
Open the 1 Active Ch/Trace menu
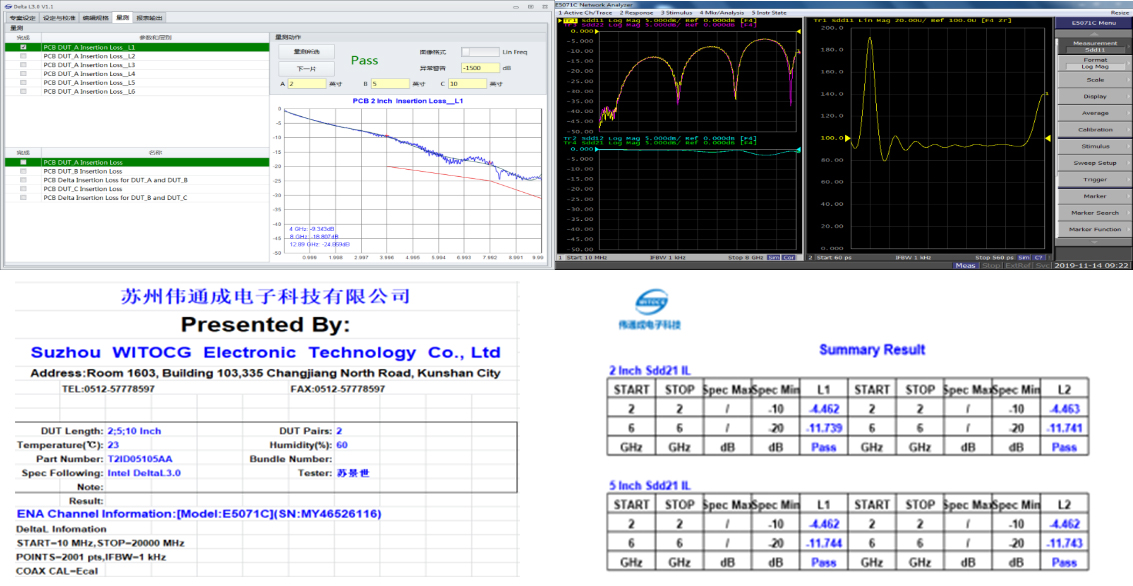(585, 12)
